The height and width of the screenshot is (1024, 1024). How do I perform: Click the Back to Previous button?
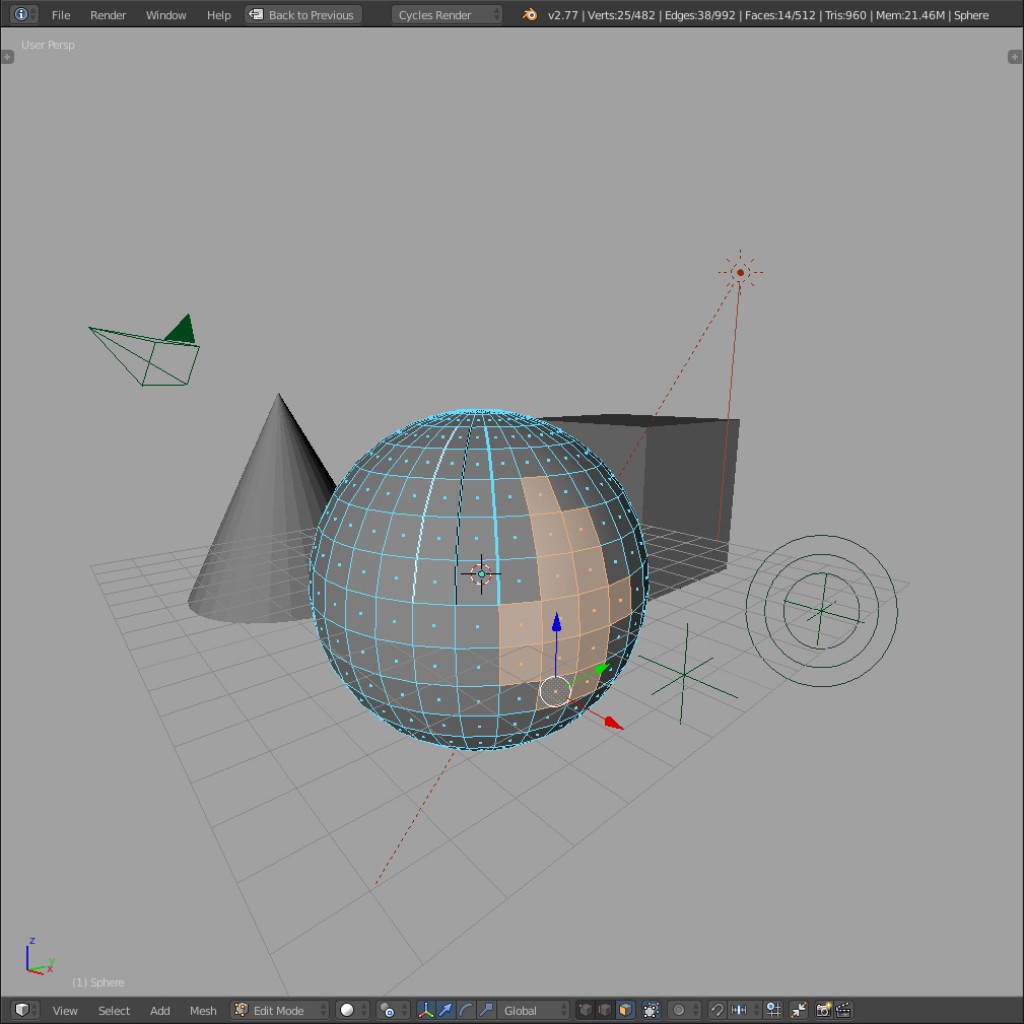pyautogui.click(x=302, y=14)
